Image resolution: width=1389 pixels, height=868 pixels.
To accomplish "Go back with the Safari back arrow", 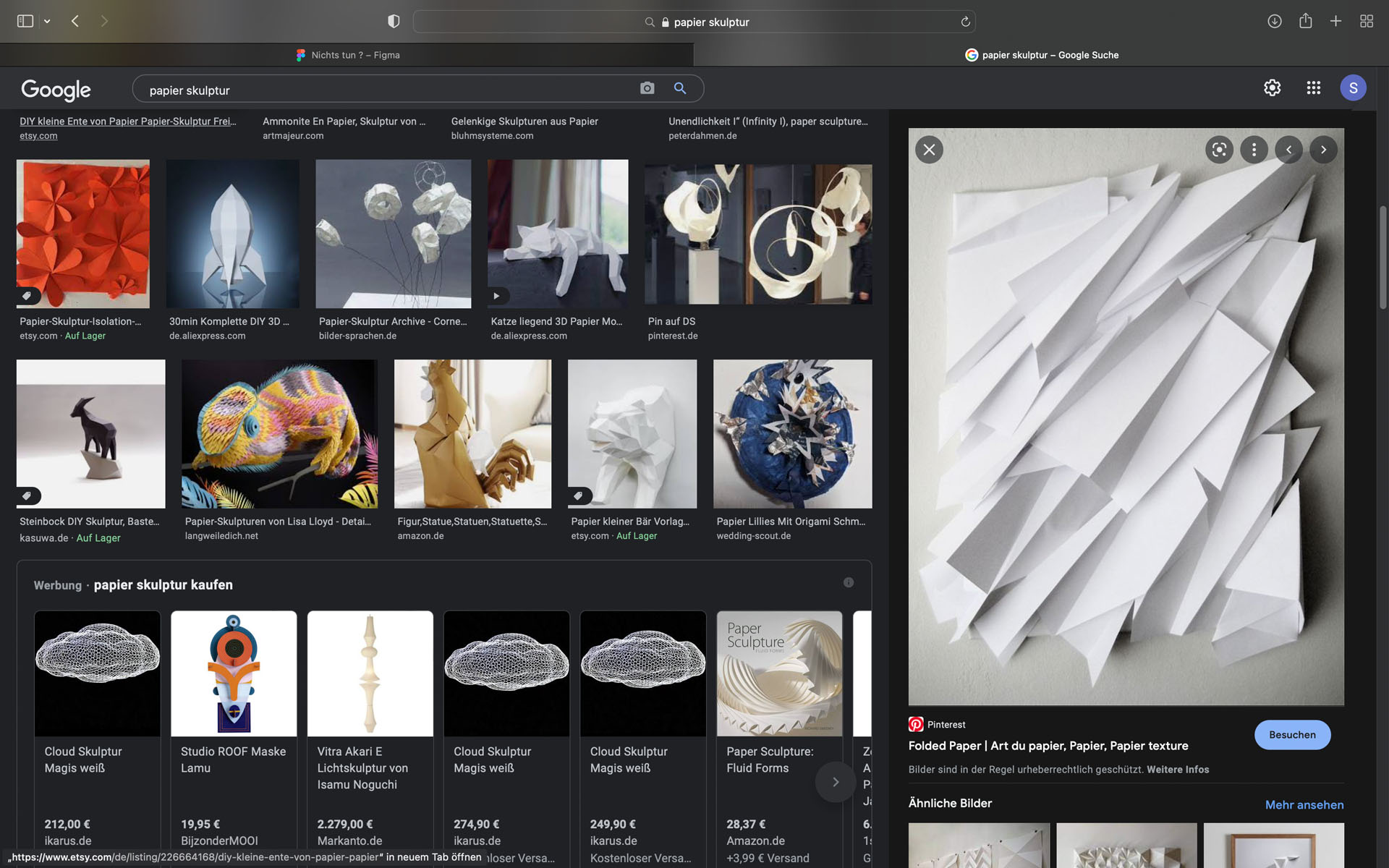I will pos(75,22).
